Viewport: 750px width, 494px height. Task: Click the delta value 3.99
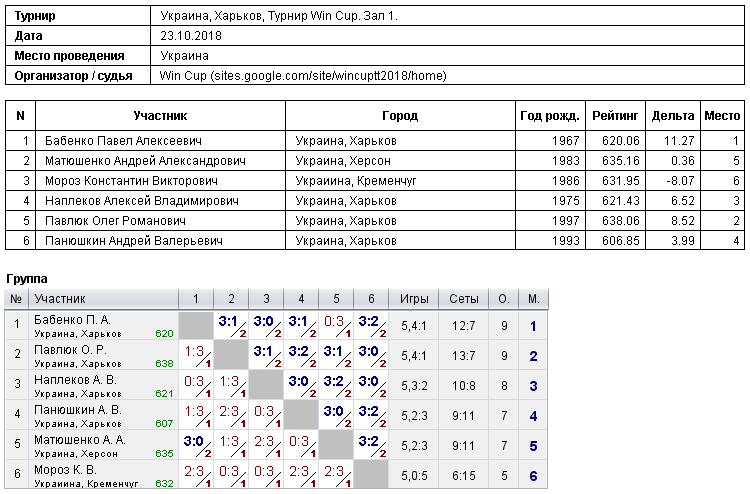(683, 241)
